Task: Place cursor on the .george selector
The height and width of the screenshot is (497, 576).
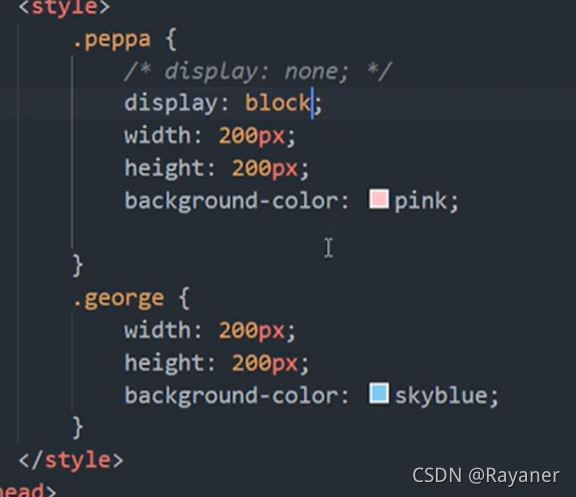Action: [x=118, y=298]
